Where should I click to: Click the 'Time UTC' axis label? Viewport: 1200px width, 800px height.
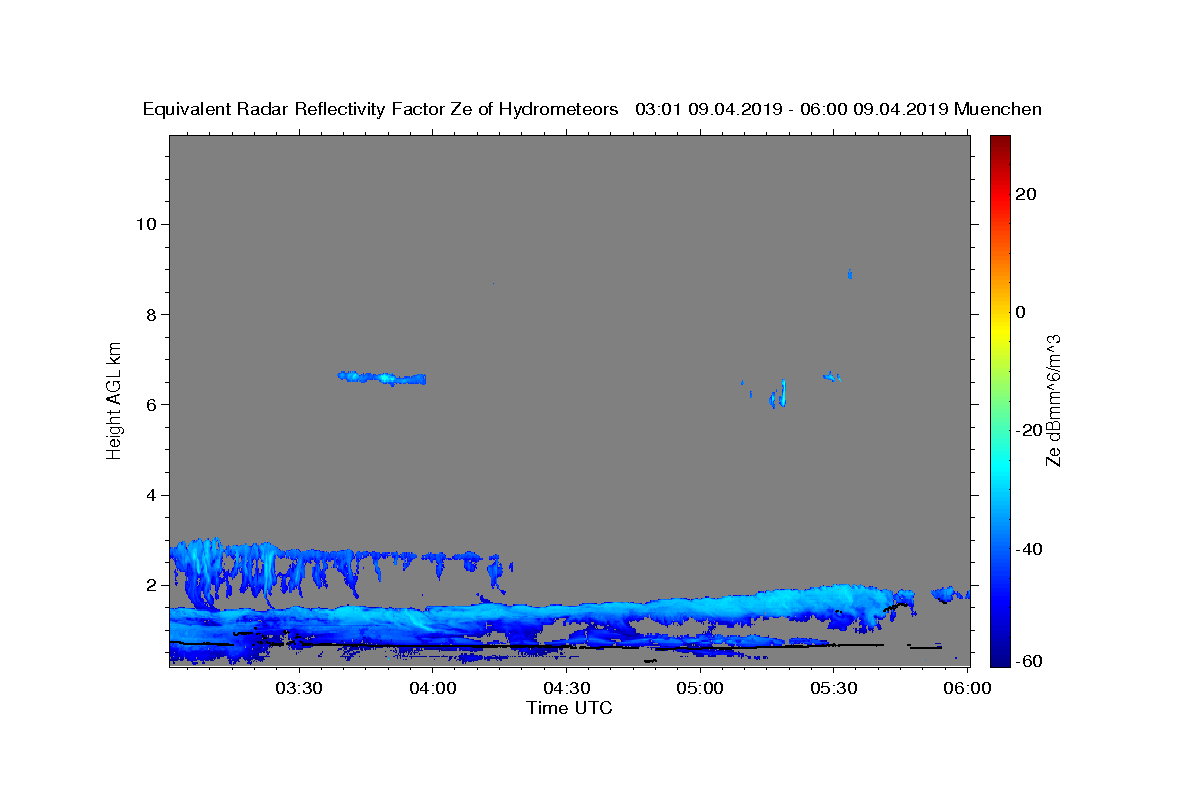pos(569,708)
